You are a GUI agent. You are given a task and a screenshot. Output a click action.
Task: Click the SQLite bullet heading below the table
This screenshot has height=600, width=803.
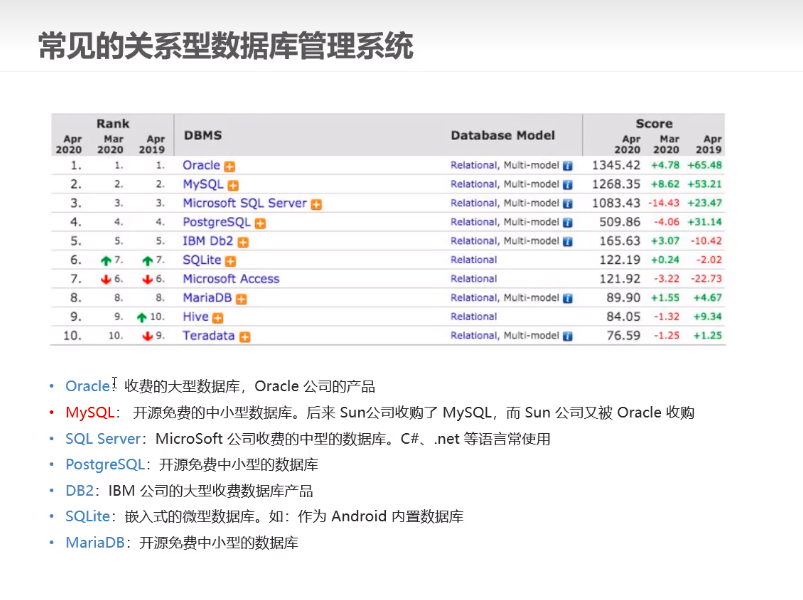88,517
